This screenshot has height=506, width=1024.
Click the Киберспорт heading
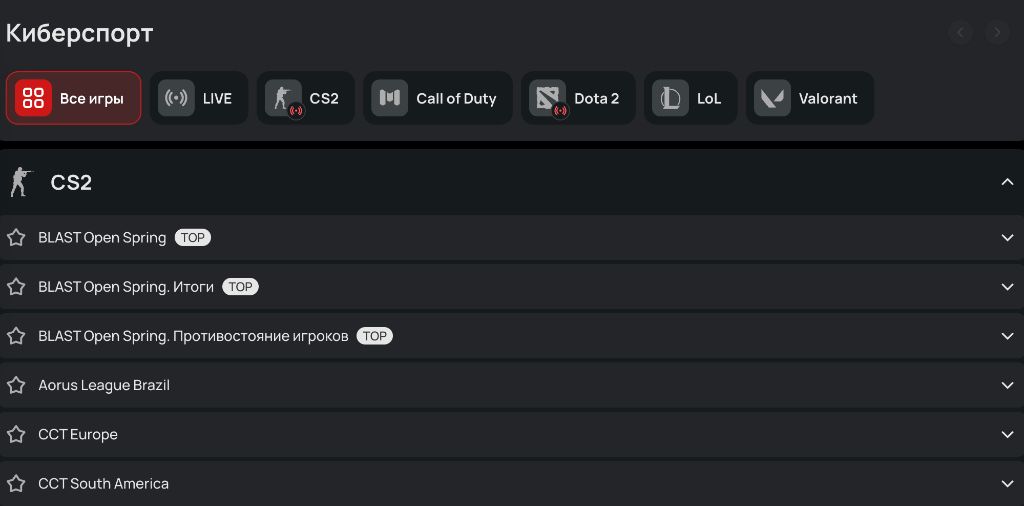pyautogui.click(x=80, y=33)
